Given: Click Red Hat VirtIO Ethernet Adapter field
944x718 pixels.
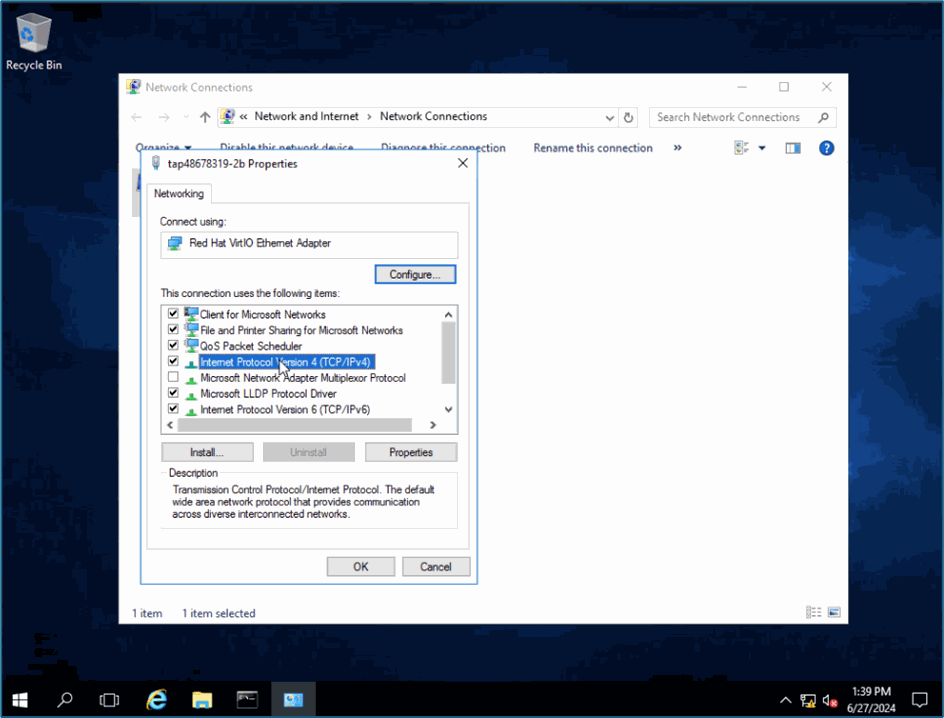Looking at the screenshot, I should [x=309, y=244].
